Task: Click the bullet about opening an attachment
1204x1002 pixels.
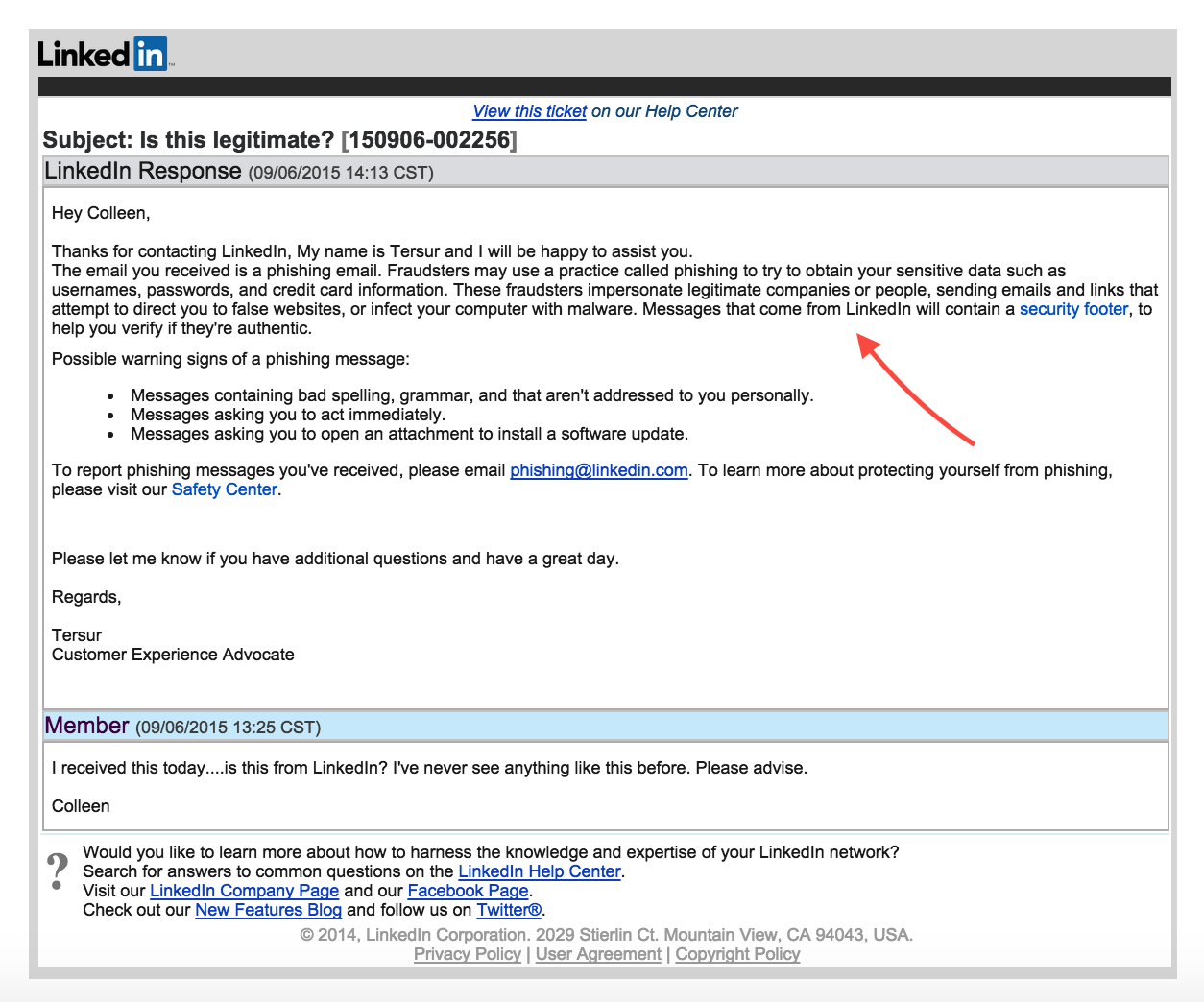Action: click(410, 434)
